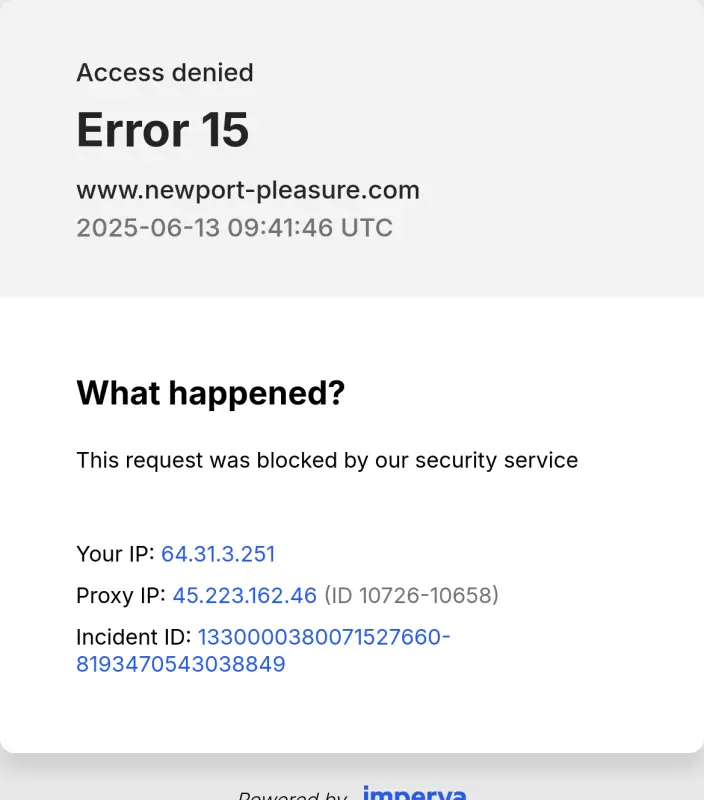The height and width of the screenshot is (800, 704).
Task: Click the proxy ID 10726-10658 text
Action: (x=412, y=595)
